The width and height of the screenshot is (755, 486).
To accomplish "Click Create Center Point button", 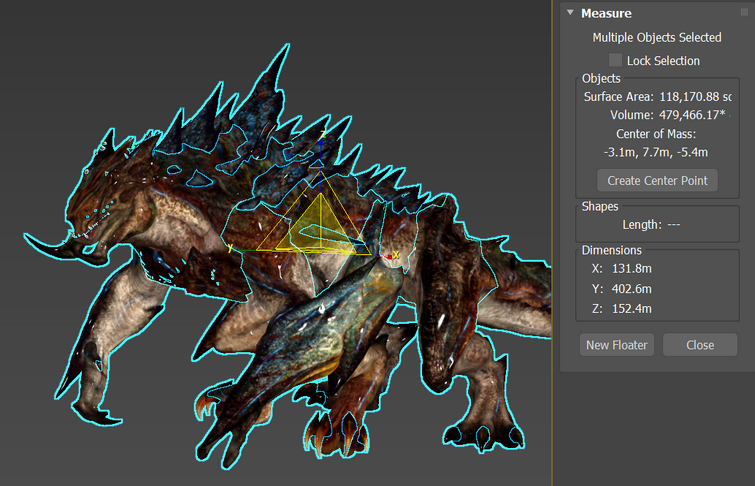I will click(657, 181).
